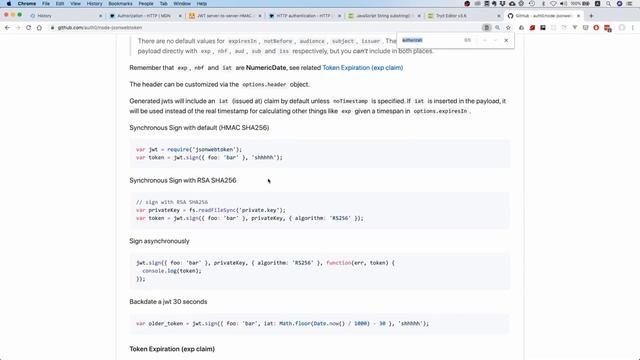Image resolution: width=640 pixels, height=360 pixels.
Task: Click the github.com address bar URL
Action: pos(100,28)
